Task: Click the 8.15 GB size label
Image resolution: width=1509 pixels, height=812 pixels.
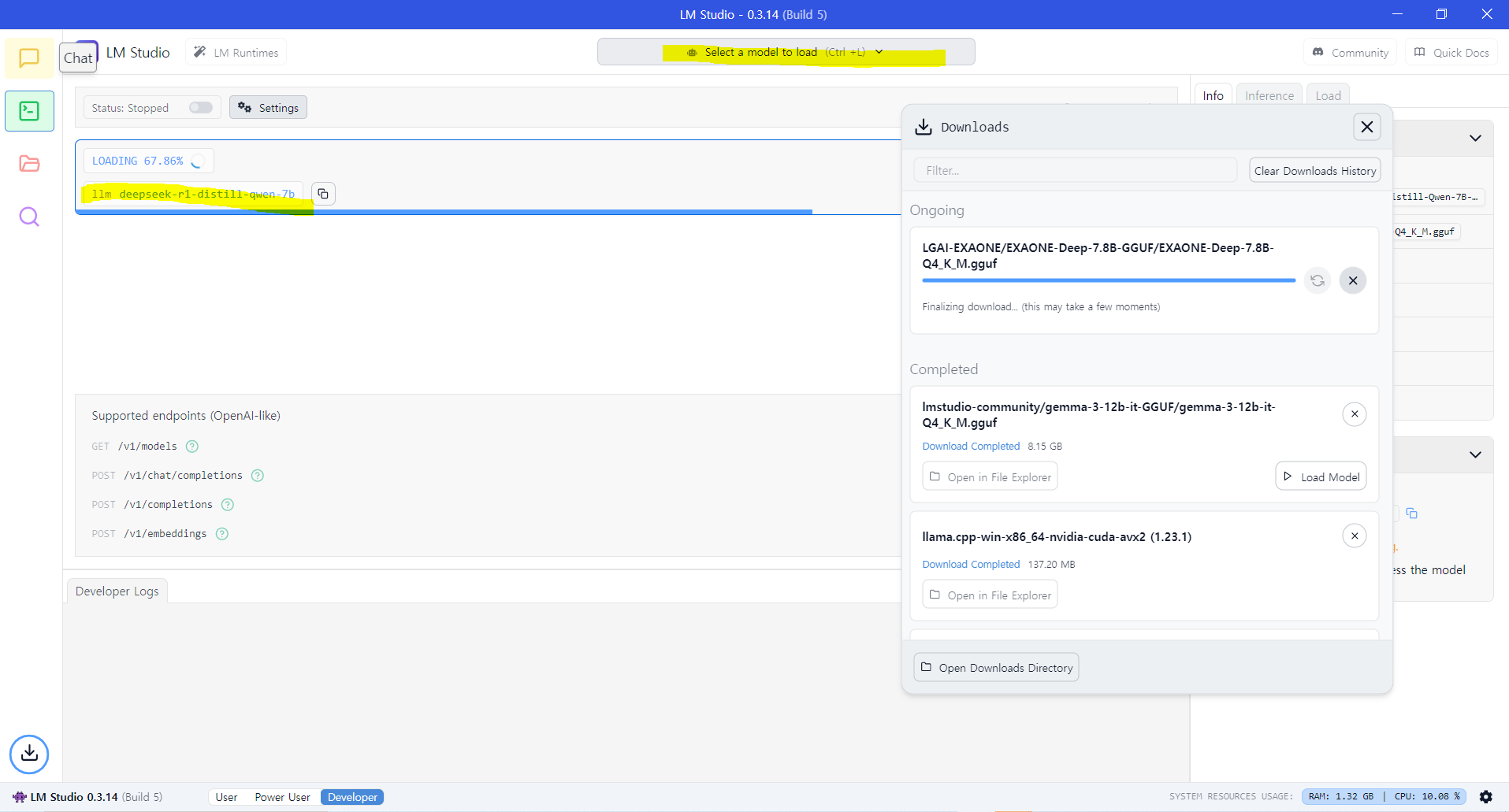Action: pyautogui.click(x=1045, y=447)
